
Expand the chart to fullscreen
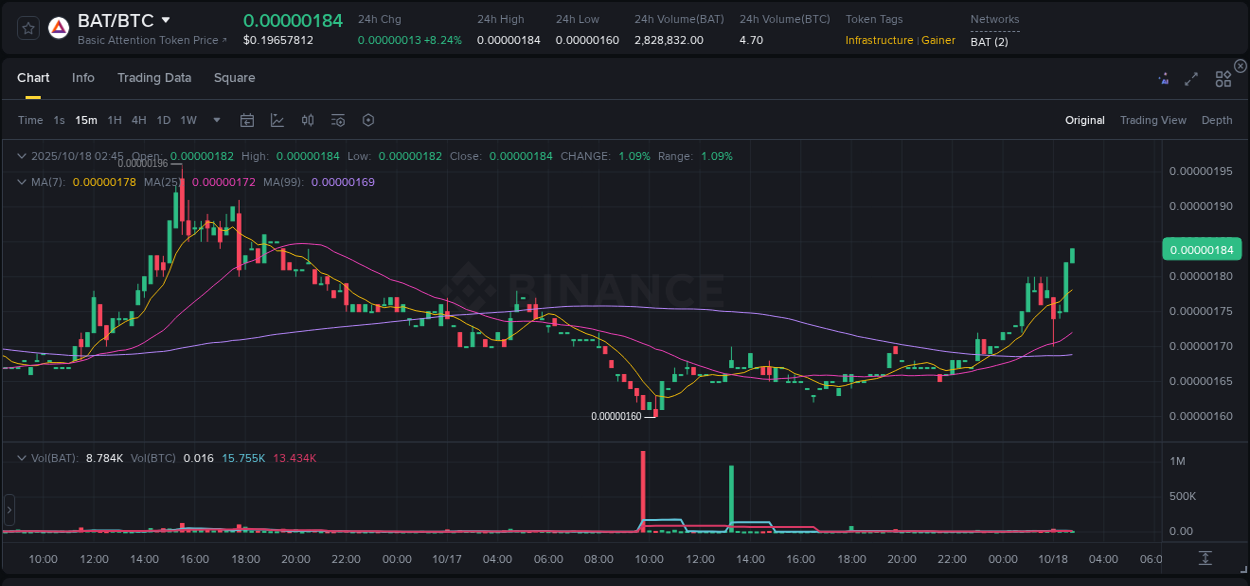1191,79
